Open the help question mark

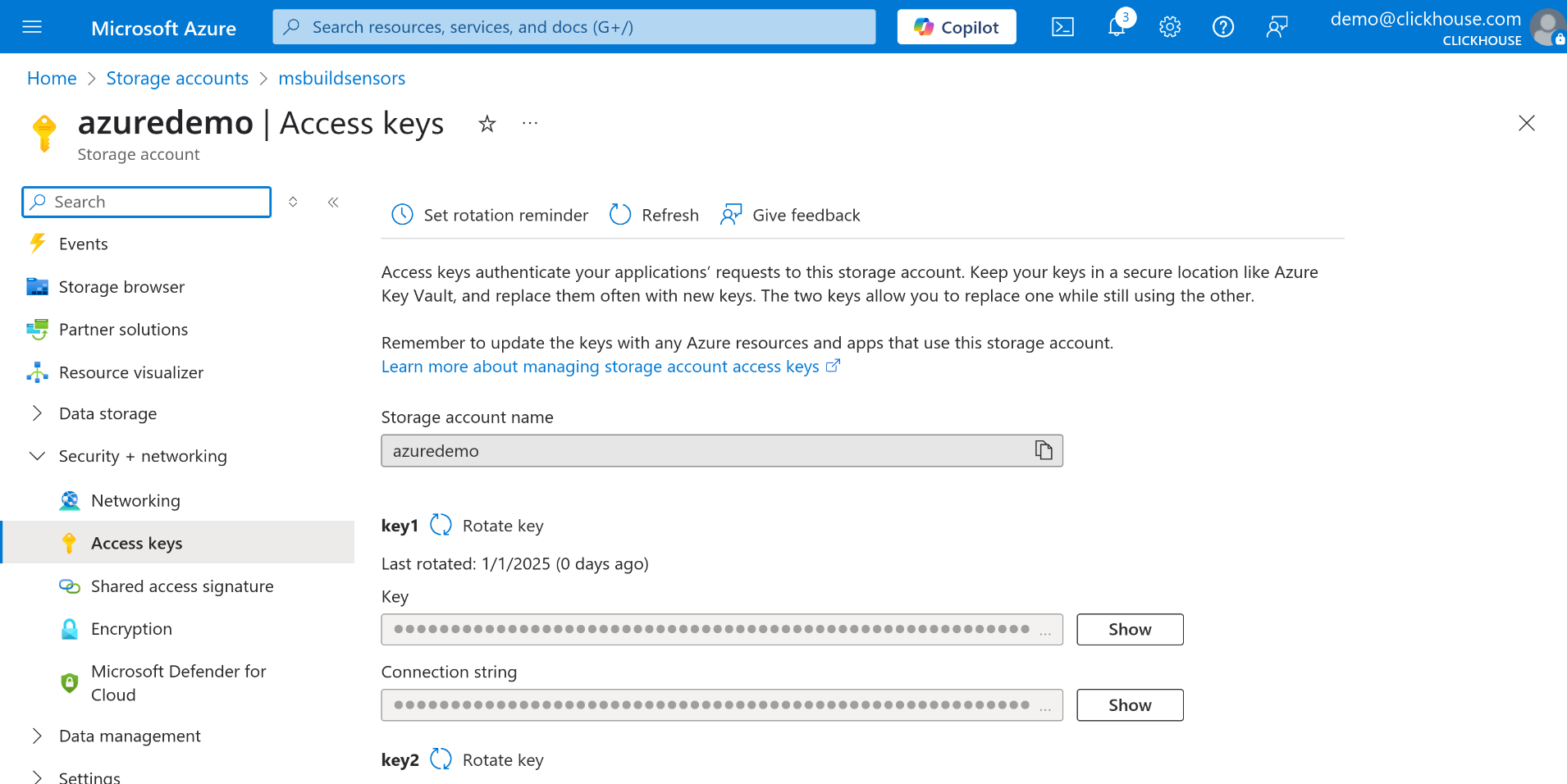(1223, 26)
